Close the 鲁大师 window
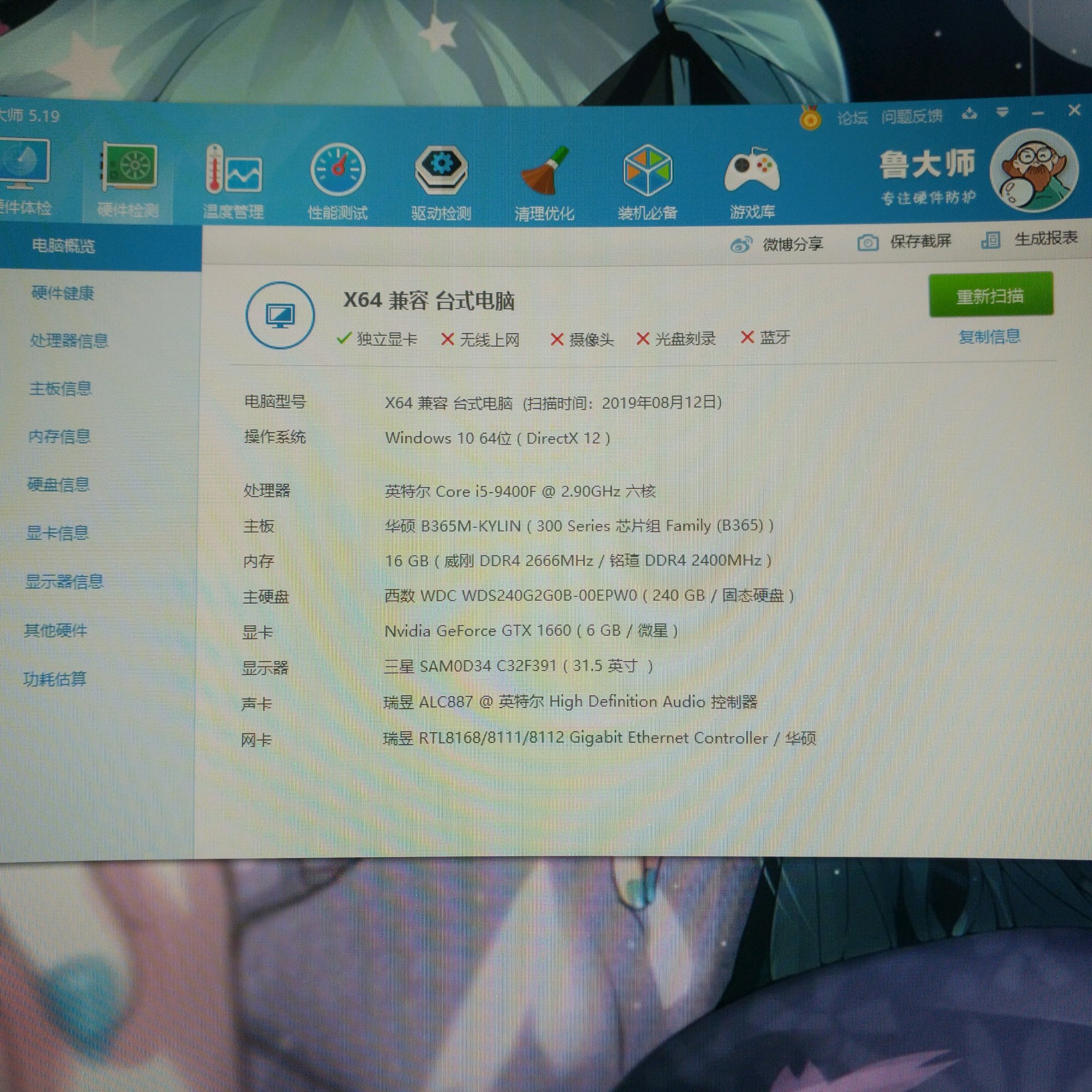Image resolution: width=1092 pixels, height=1092 pixels. (1074, 110)
